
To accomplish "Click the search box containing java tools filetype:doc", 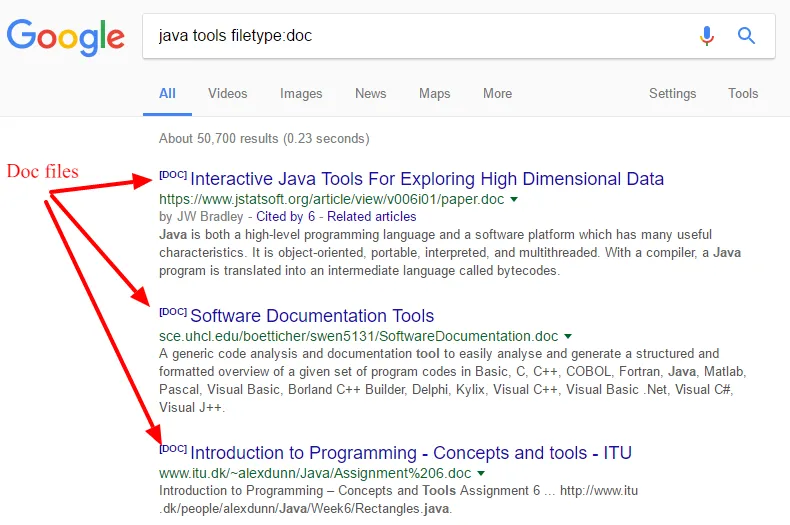I will (458, 36).
